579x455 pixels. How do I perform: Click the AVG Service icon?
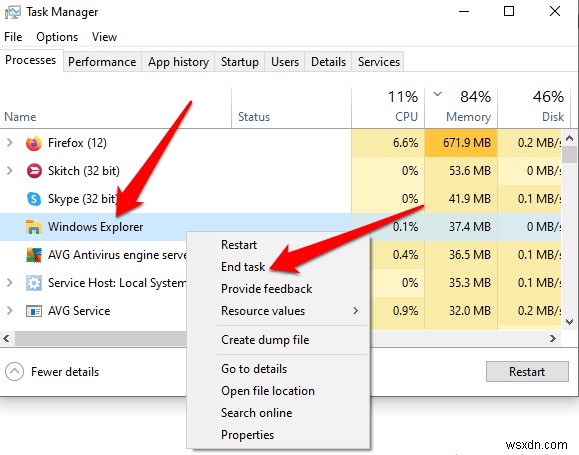pyautogui.click(x=34, y=311)
